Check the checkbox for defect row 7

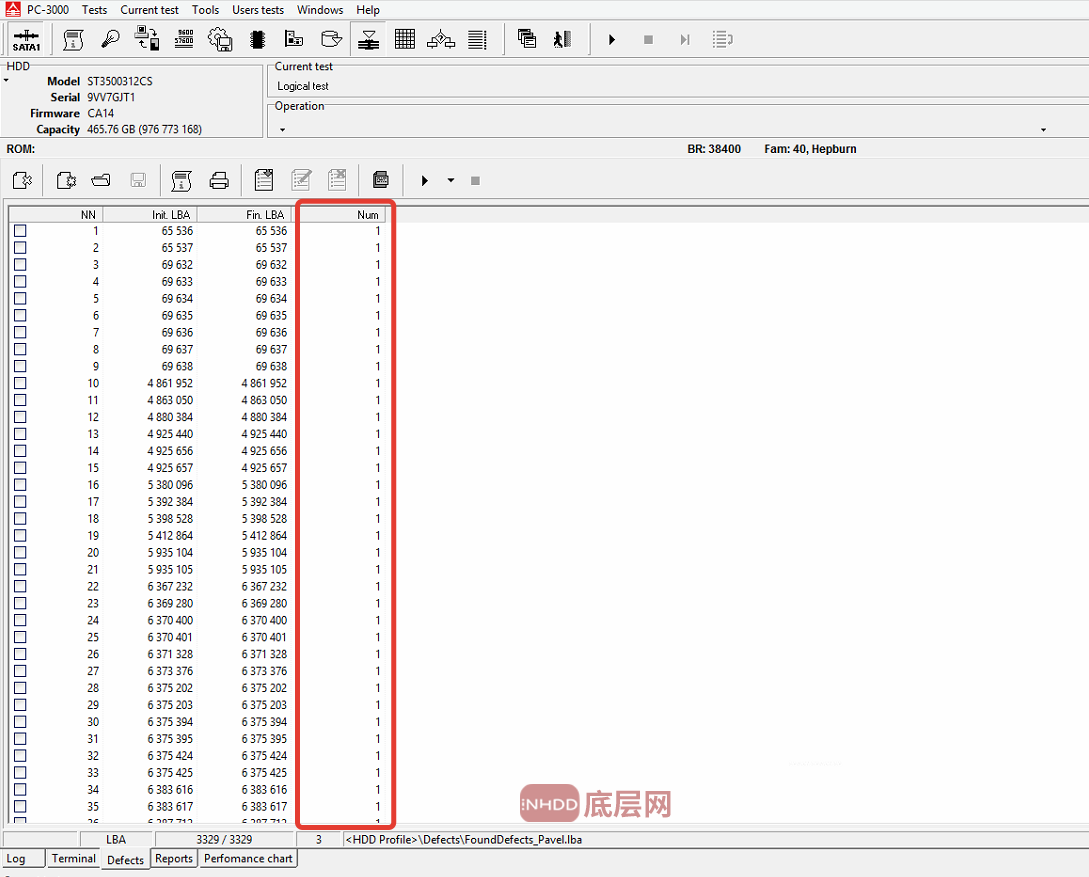coord(20,332)
